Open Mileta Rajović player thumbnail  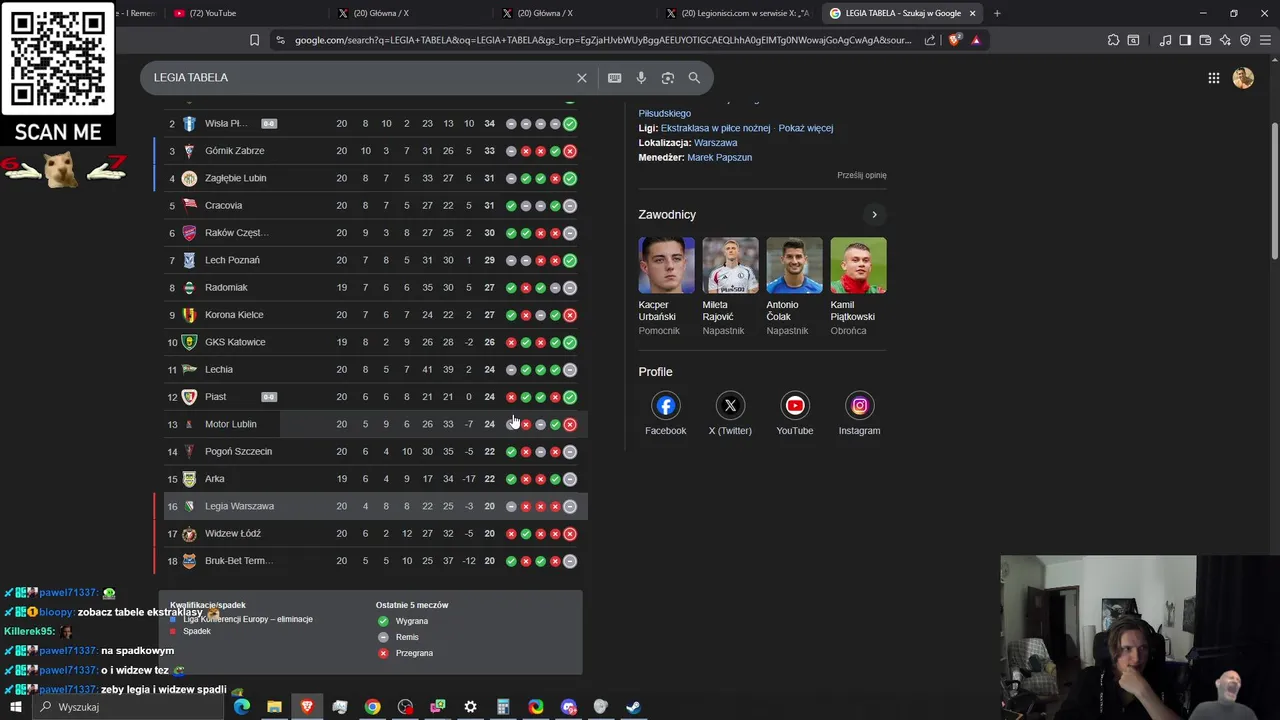(x=730, y=265)
